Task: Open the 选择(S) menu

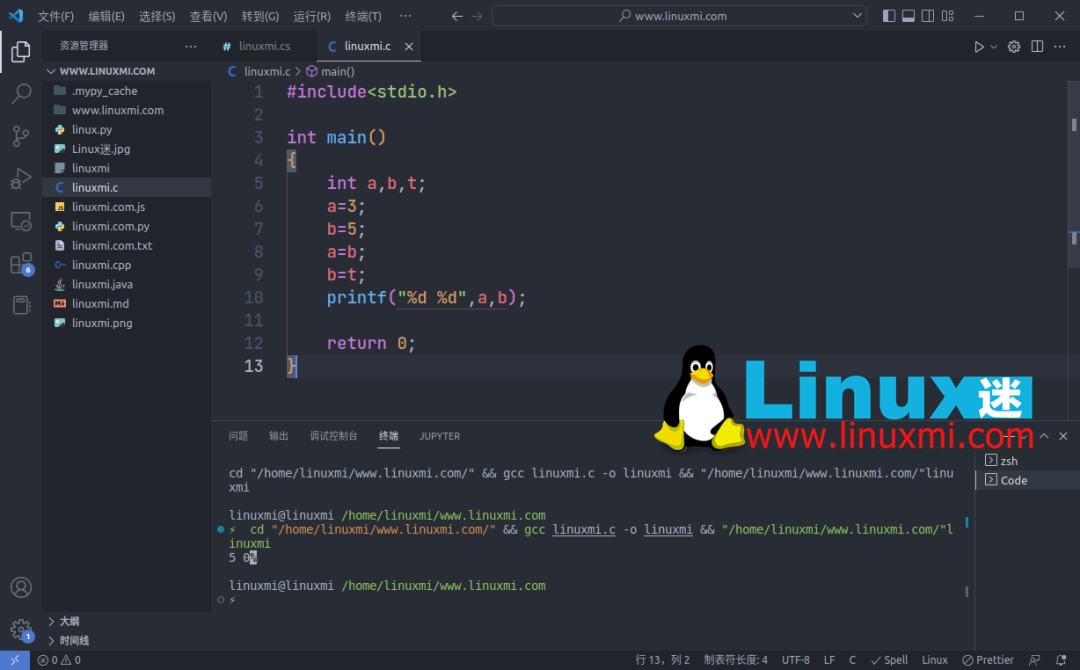Action: 157,16
